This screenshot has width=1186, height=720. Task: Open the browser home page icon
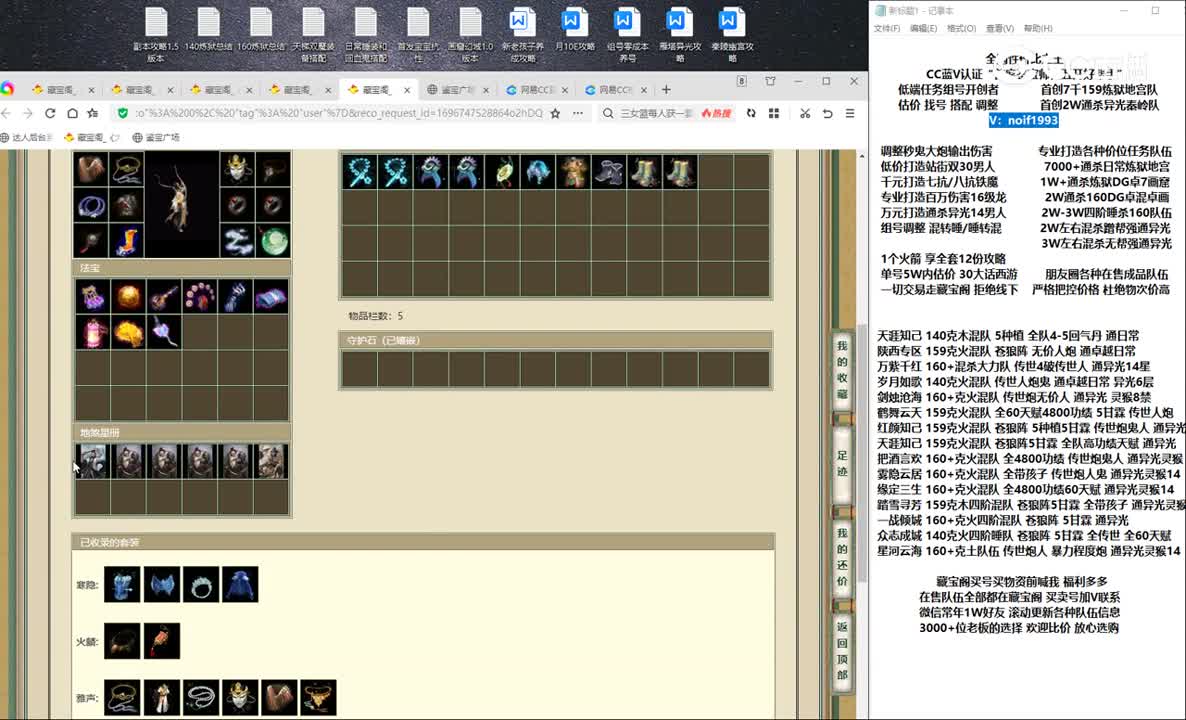(72, 113)
